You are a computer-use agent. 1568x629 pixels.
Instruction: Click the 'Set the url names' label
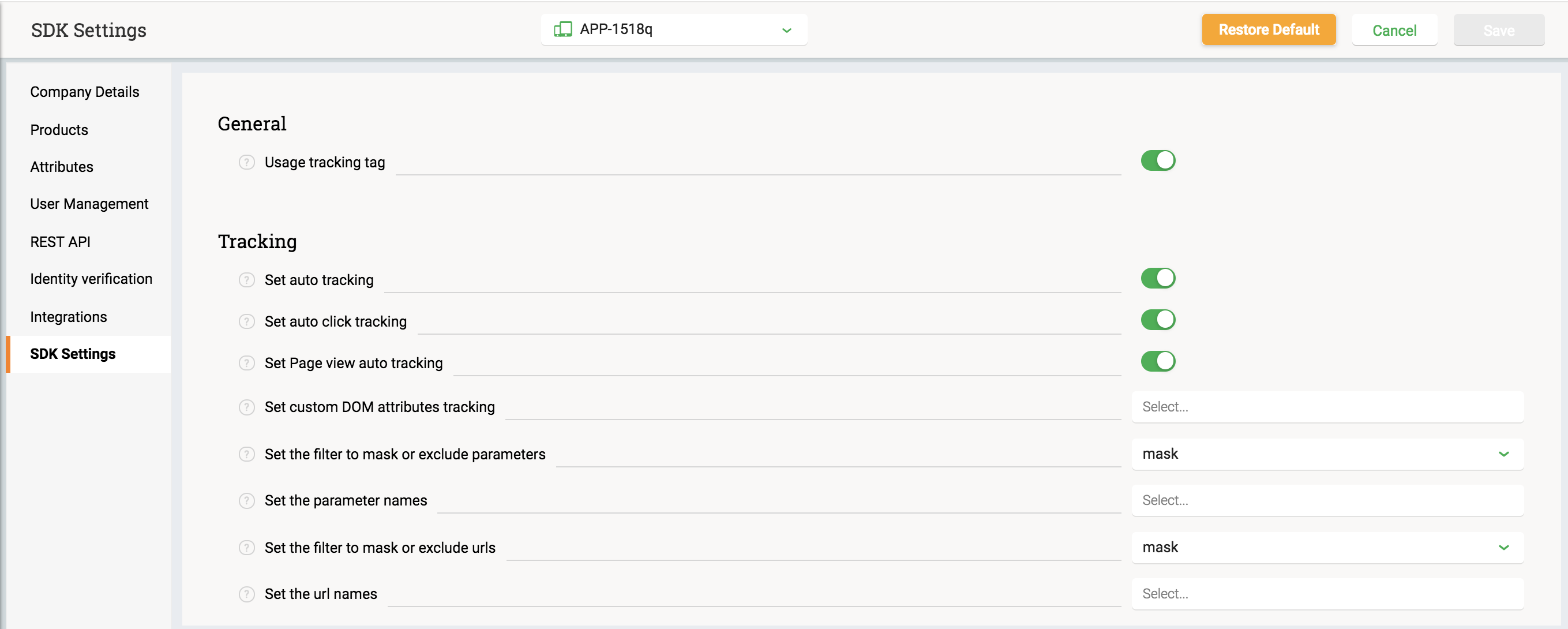321,594
